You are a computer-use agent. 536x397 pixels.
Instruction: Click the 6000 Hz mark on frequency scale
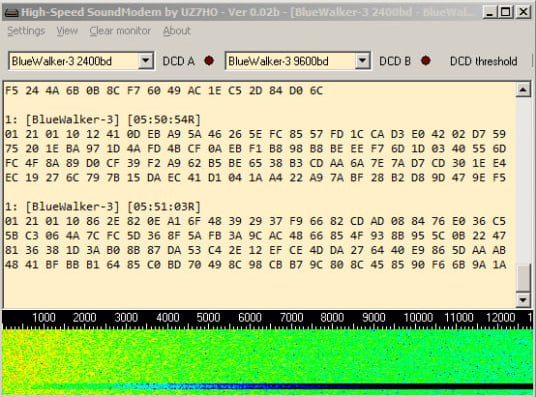250,318
